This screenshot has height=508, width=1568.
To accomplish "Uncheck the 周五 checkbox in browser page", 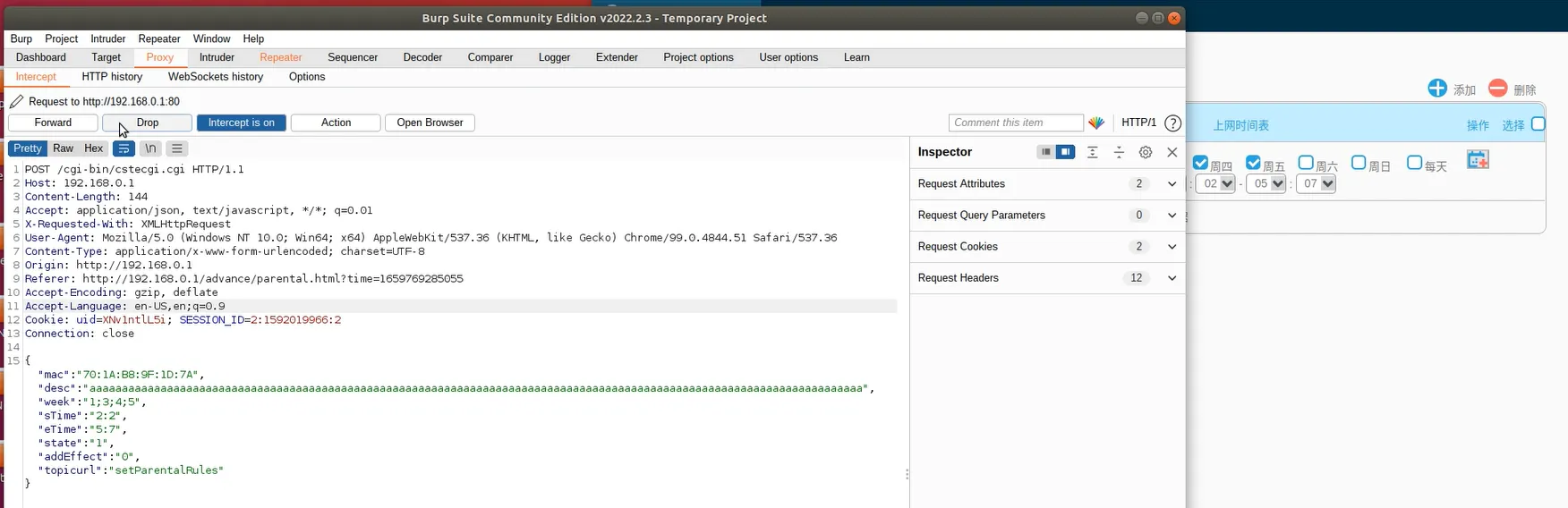I will click(1253, 163).
